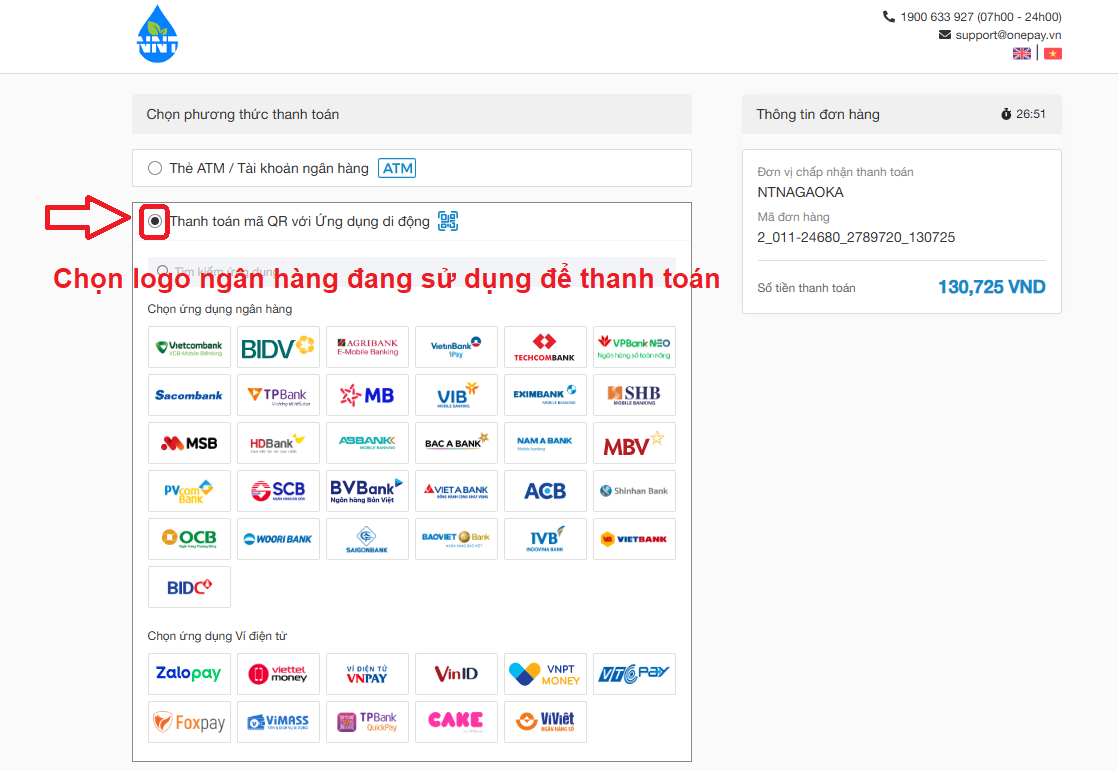Choose the OCB logo
1118x771 pixels.
click(x=189, y=538)
